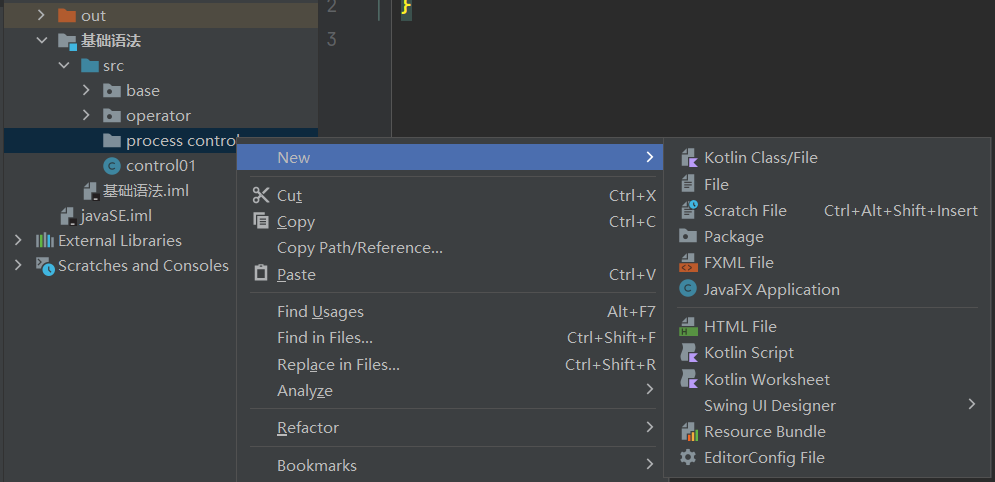
Task: Click the FXML File icon
Action: (688, 263)
